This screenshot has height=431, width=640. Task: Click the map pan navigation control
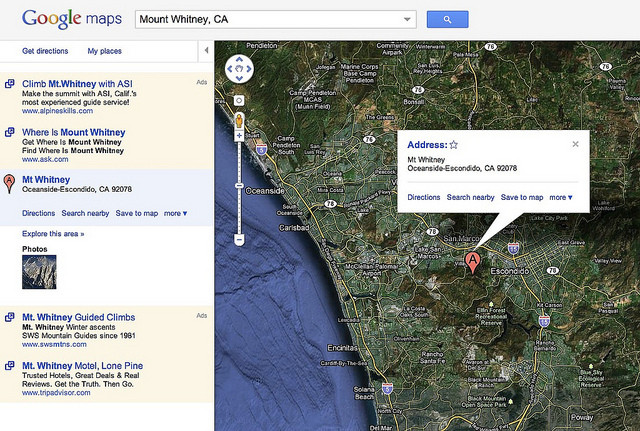coord(240,69)
